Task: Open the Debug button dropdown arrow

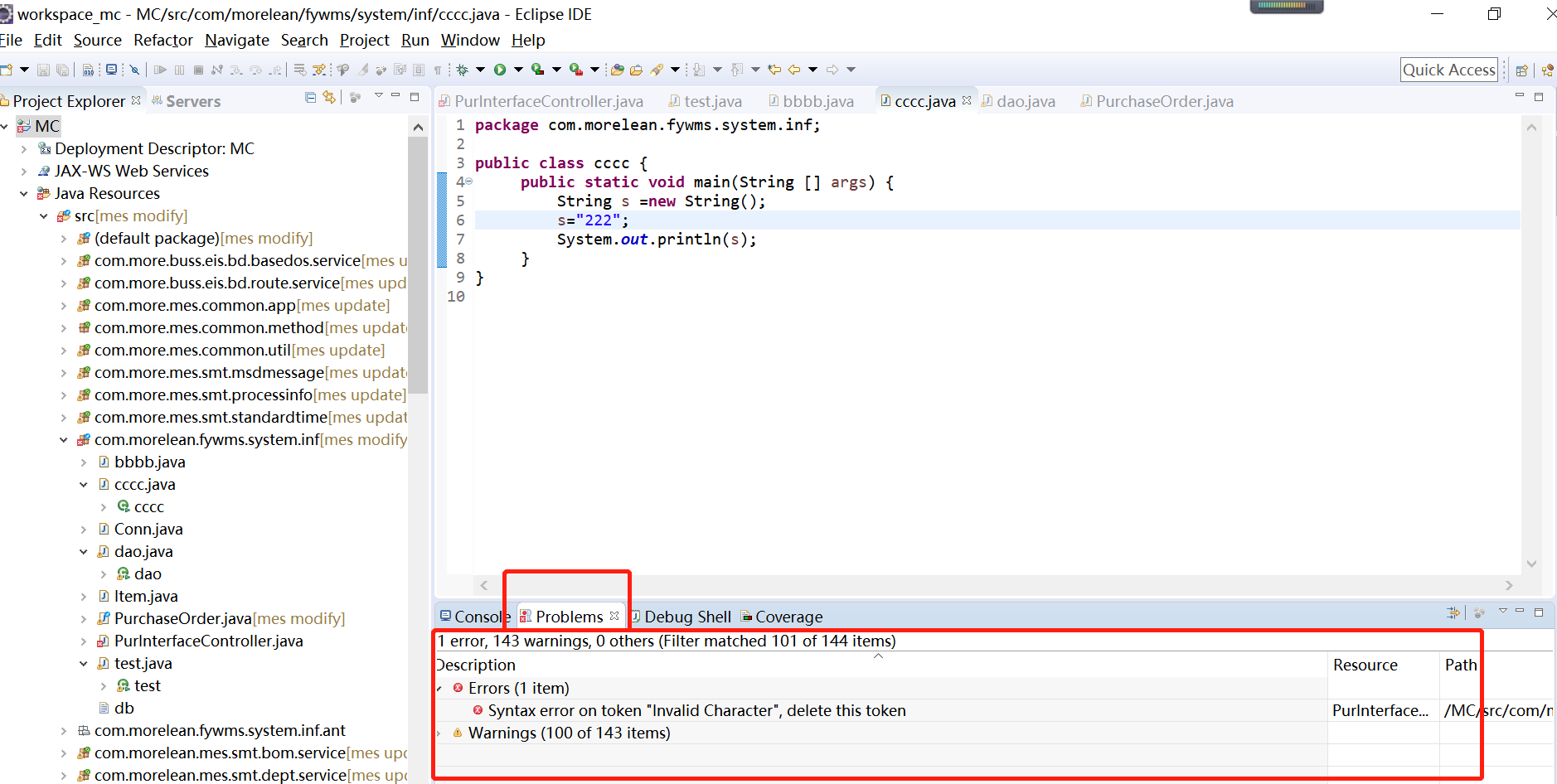Action: tap(480, 70)
